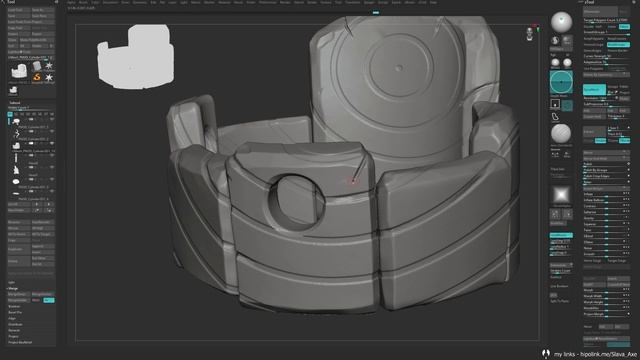Select the upper PolyMesh3D star icon
640x360 pixels.
point(49,66)
